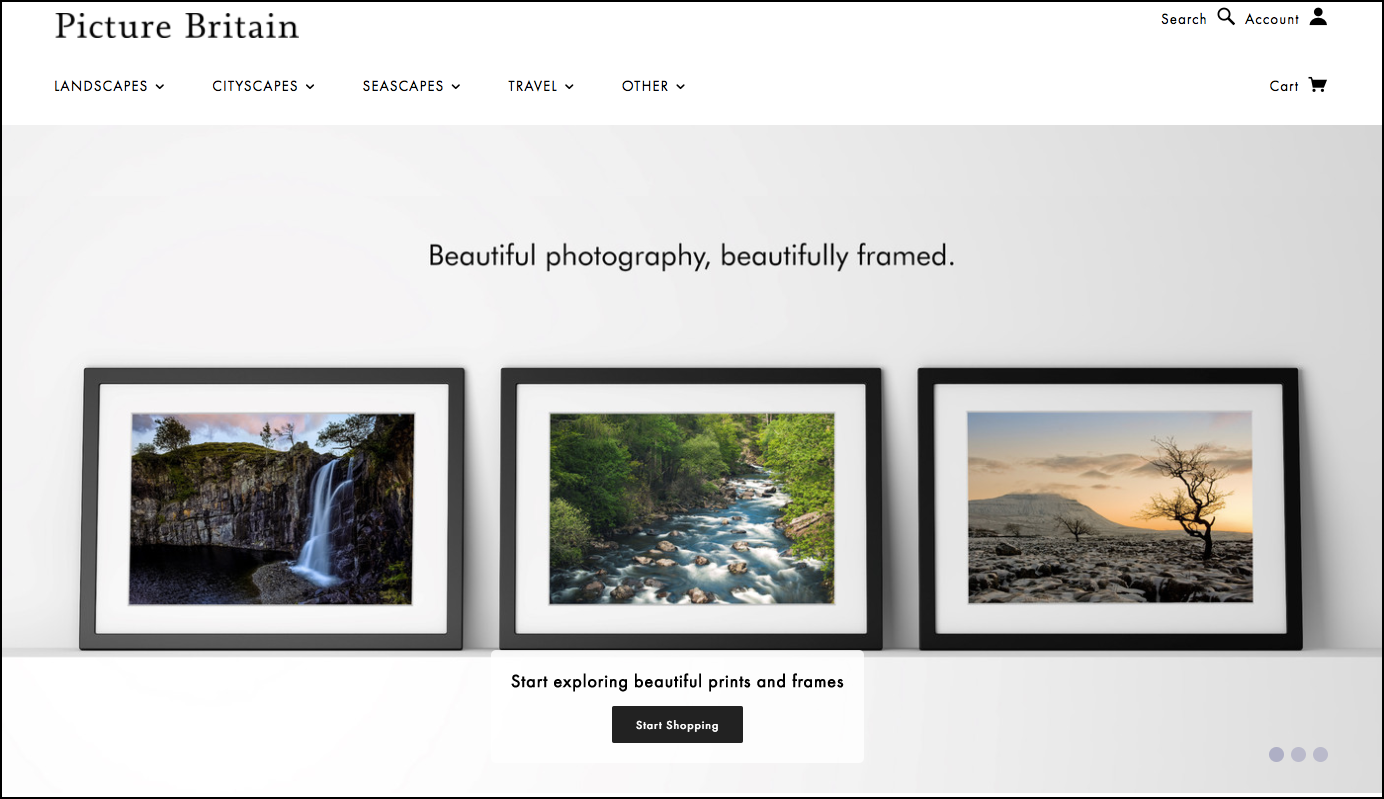Click the 'Beautiful photography, beautifully framed.' headline
The height and width of the screenshot is (799, 1384).
tap(691, 256)
